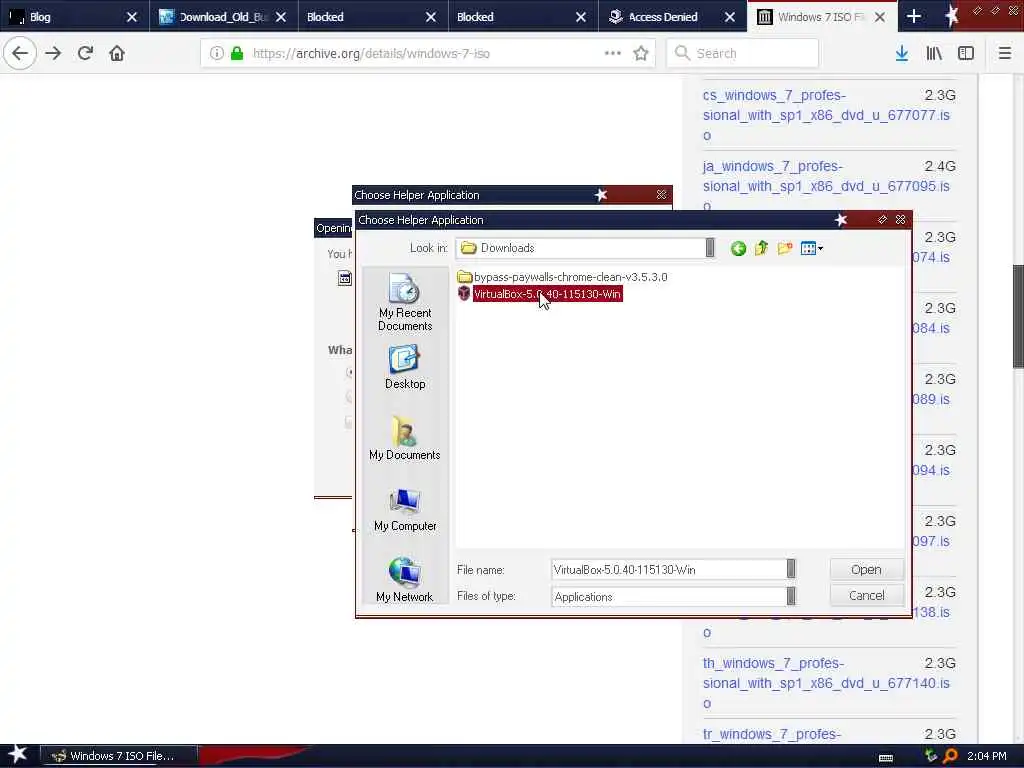Click the Firefox search box
Screen dimensions: 1024x768
pos(742,53)
